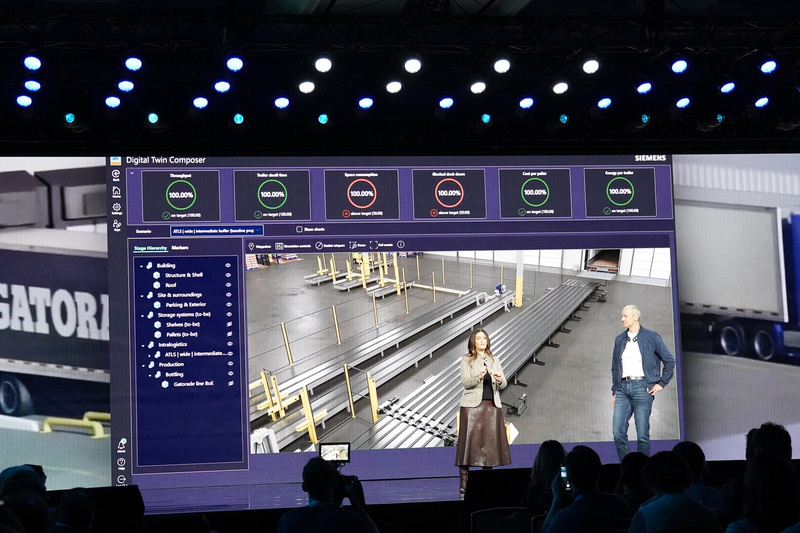This screenshot has width=800, height=533.
Task: Click the Focus icon in the viewport toolbar
Action: click(x=353, y=245)
